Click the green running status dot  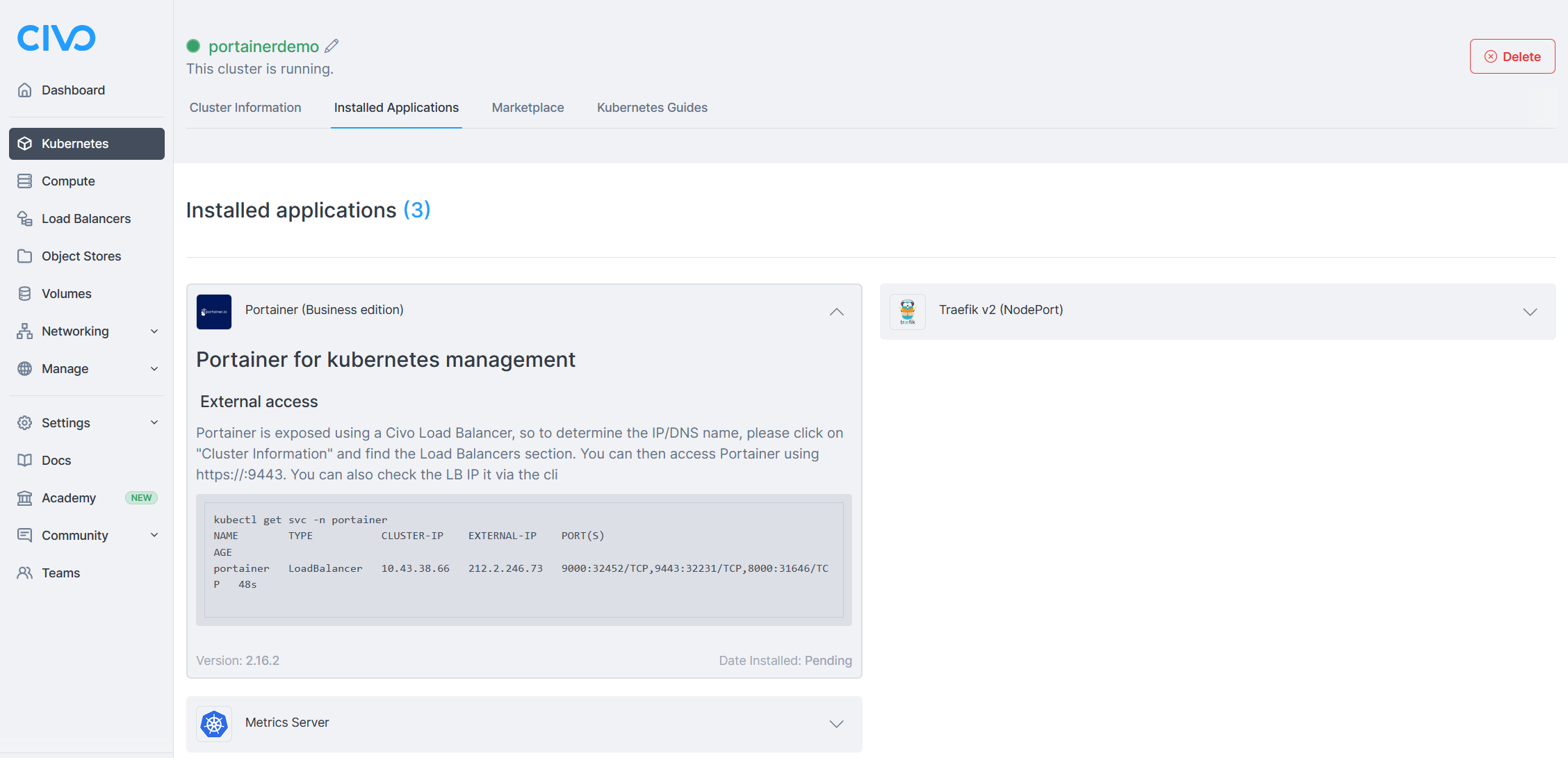coord(193,46)
